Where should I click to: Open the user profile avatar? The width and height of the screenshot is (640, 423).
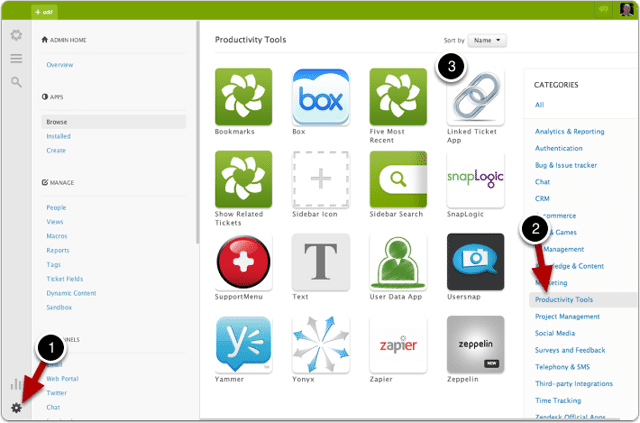coord(627,9)
